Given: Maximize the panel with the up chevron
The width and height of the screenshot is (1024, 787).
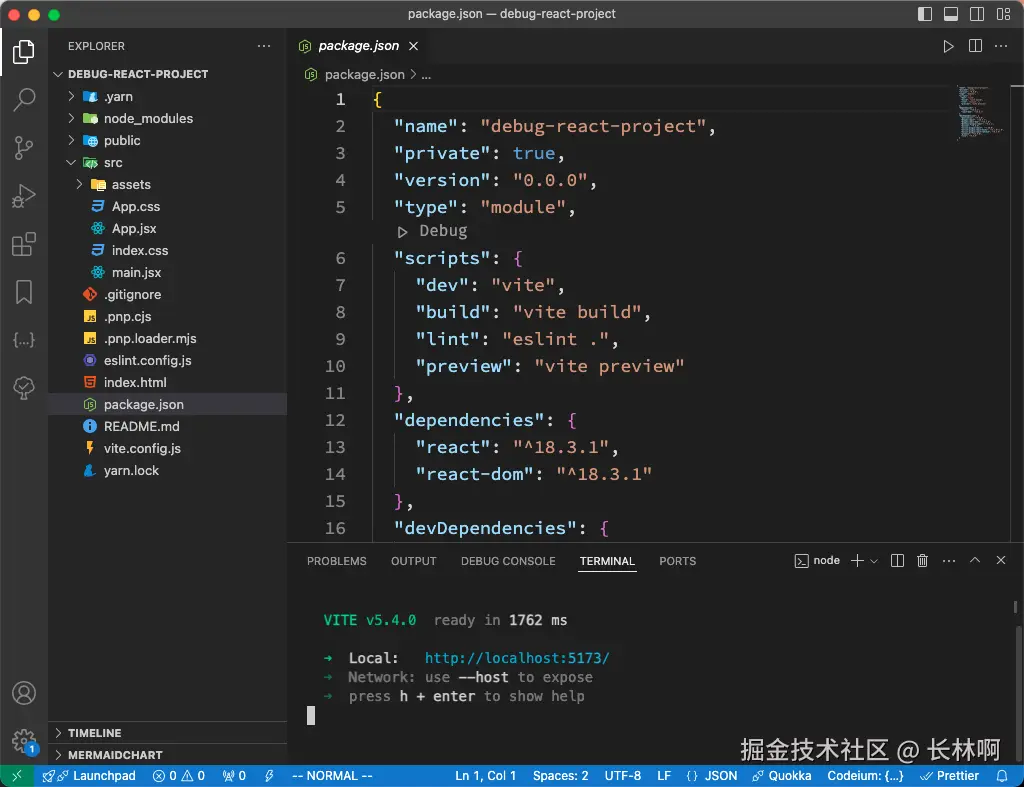Looking at the screenshot, I should 975,561.
